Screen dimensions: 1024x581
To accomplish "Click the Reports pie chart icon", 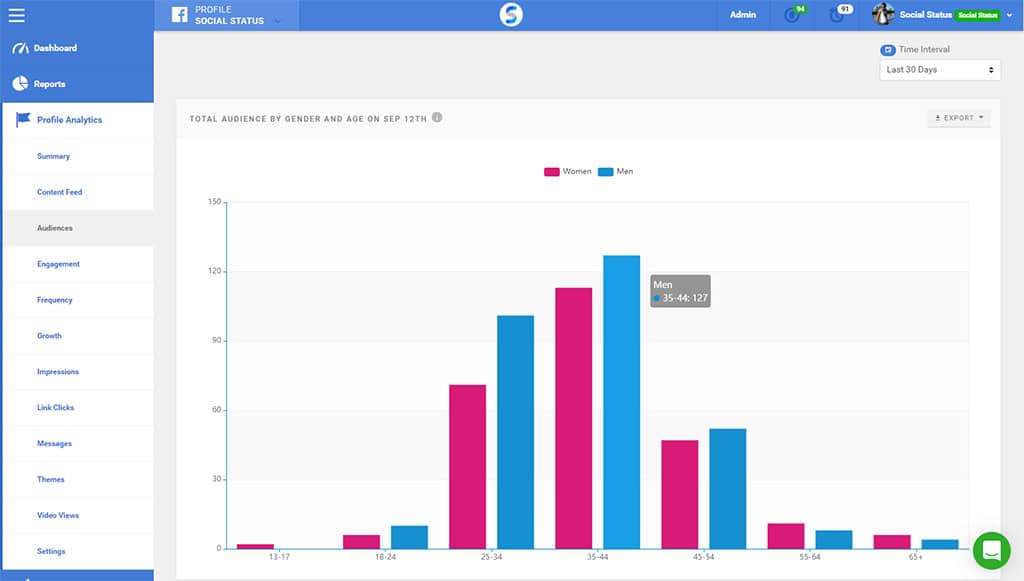I will coord(20,84).
